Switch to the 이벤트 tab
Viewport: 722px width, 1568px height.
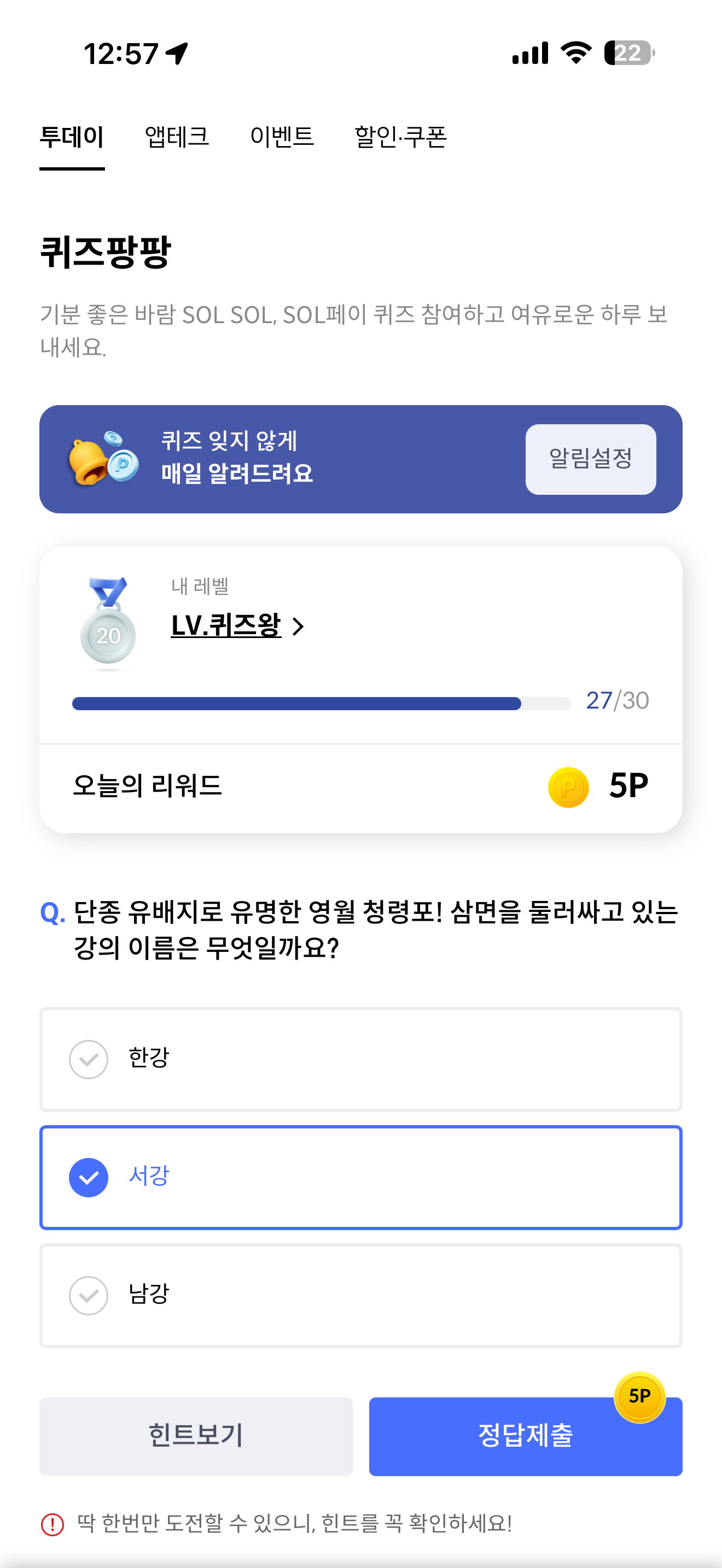282,137
